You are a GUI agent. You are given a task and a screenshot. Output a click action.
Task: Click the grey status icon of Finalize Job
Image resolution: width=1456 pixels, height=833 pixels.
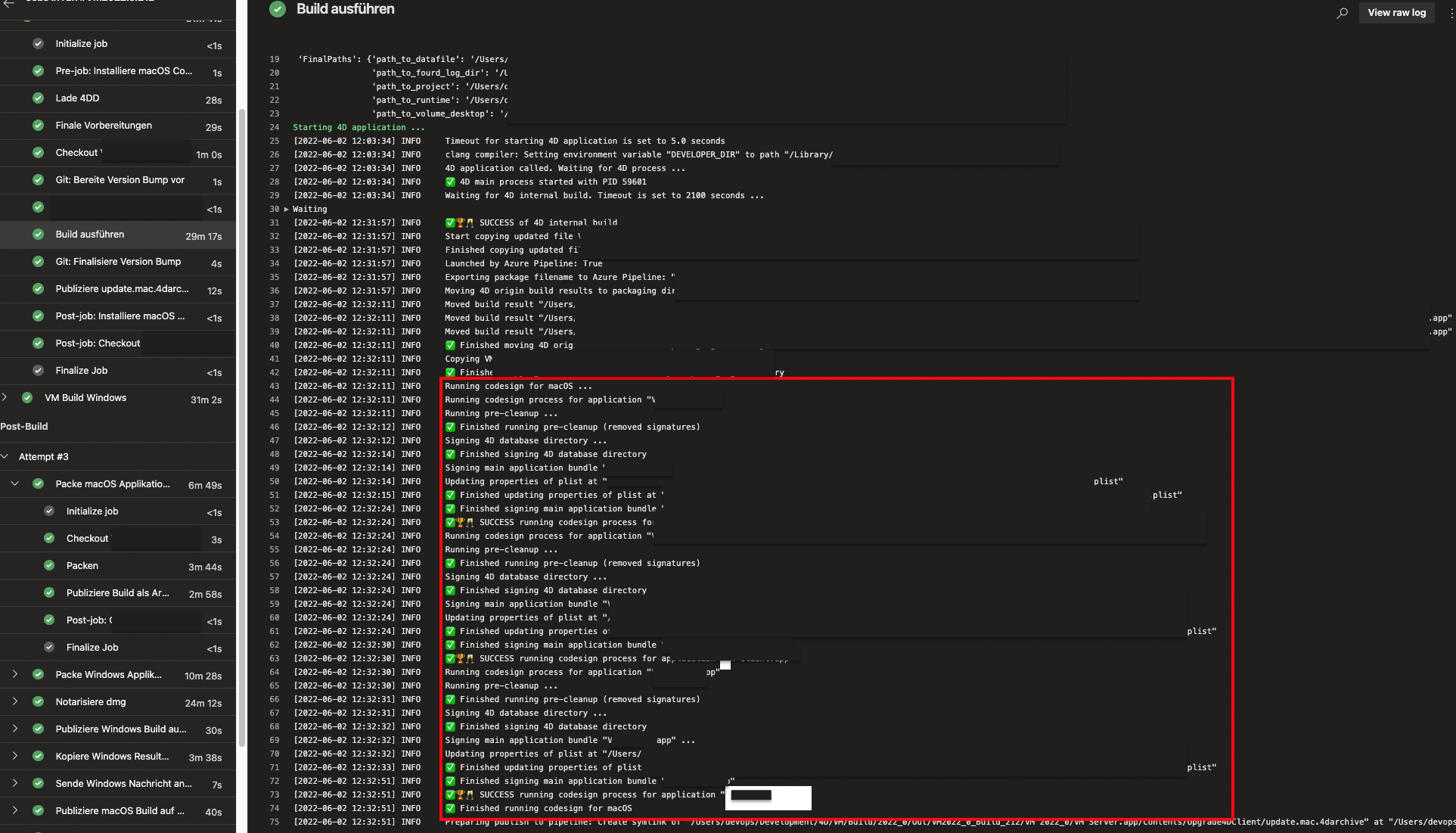[39, 371]
